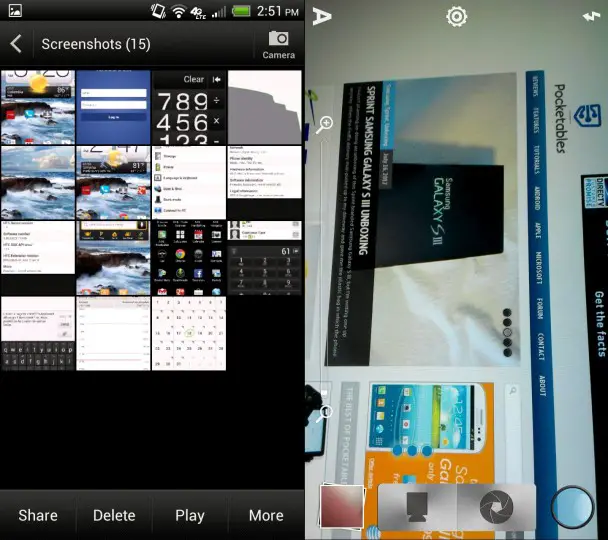Toggle the flash lightning bolt icon
The image size is (608, 540).
coord(592,16)
